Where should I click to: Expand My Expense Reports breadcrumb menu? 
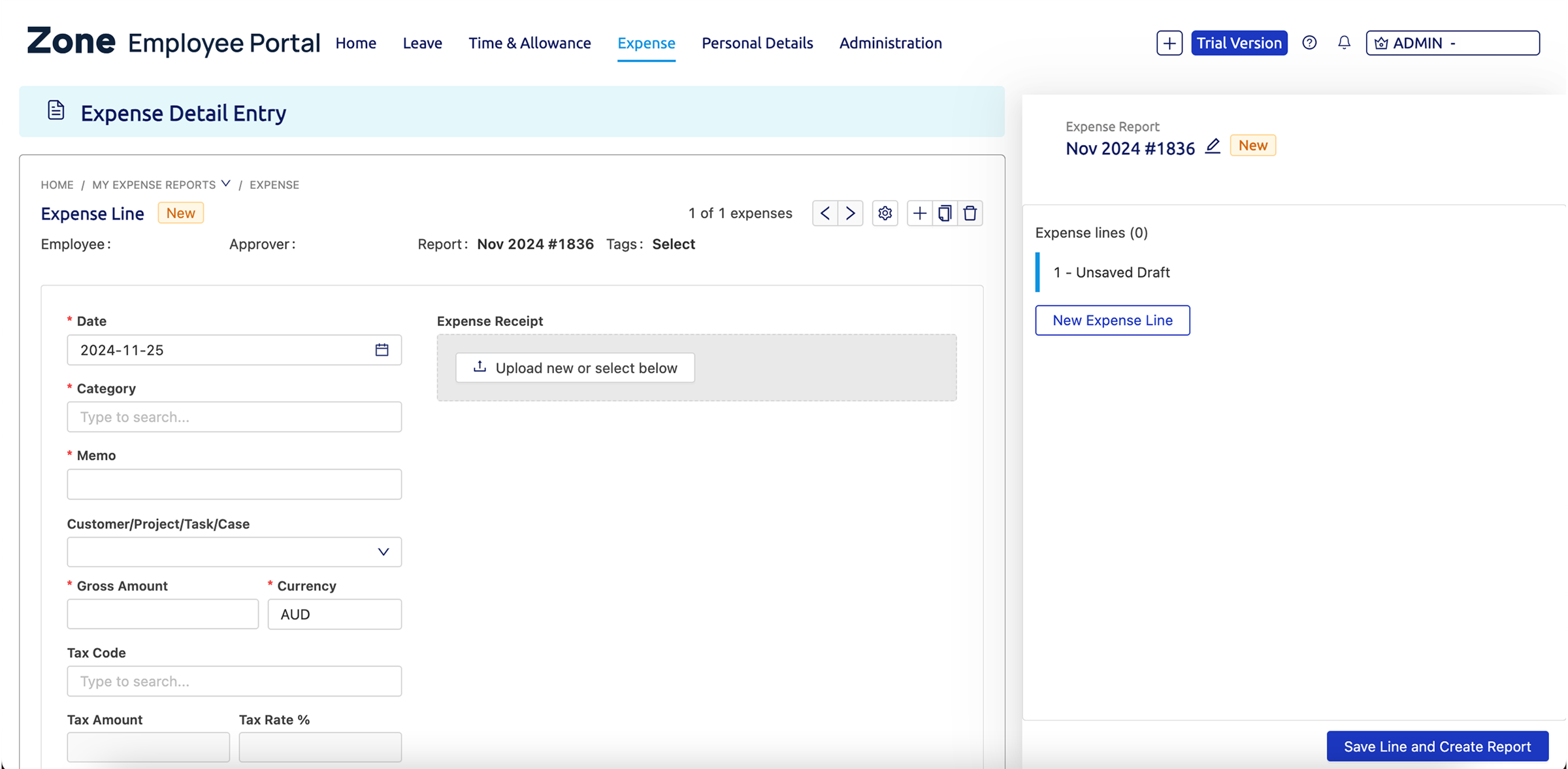point(226,184)
